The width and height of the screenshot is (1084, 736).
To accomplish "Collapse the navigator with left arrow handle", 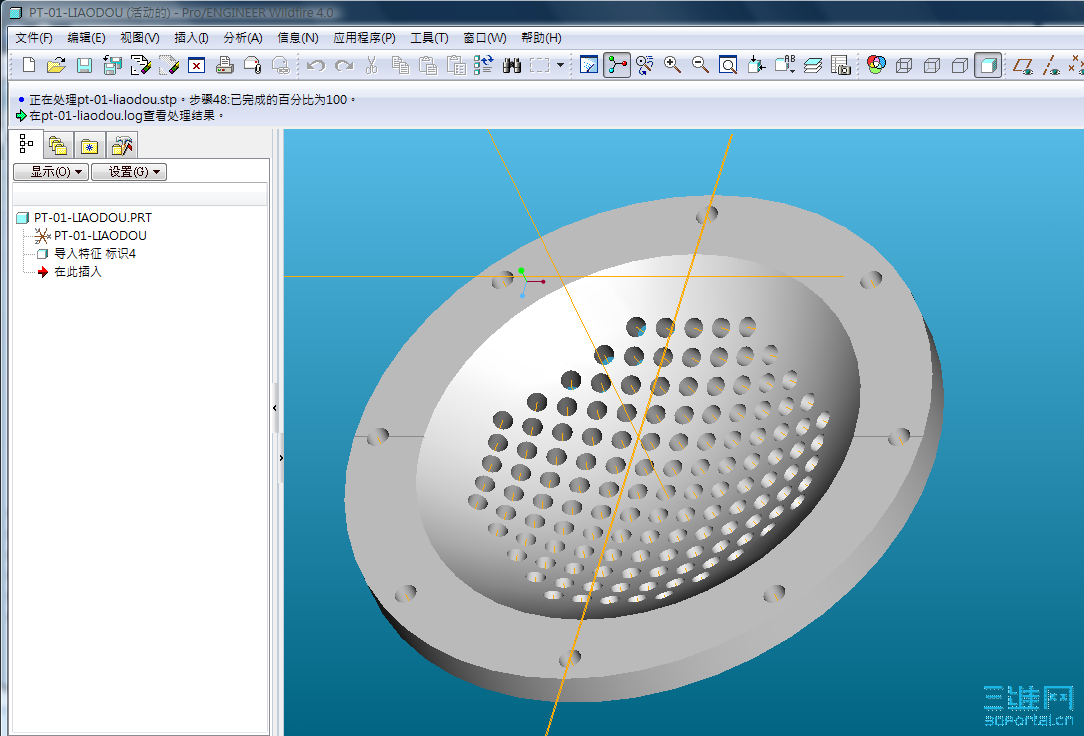I will coord(275,408).
